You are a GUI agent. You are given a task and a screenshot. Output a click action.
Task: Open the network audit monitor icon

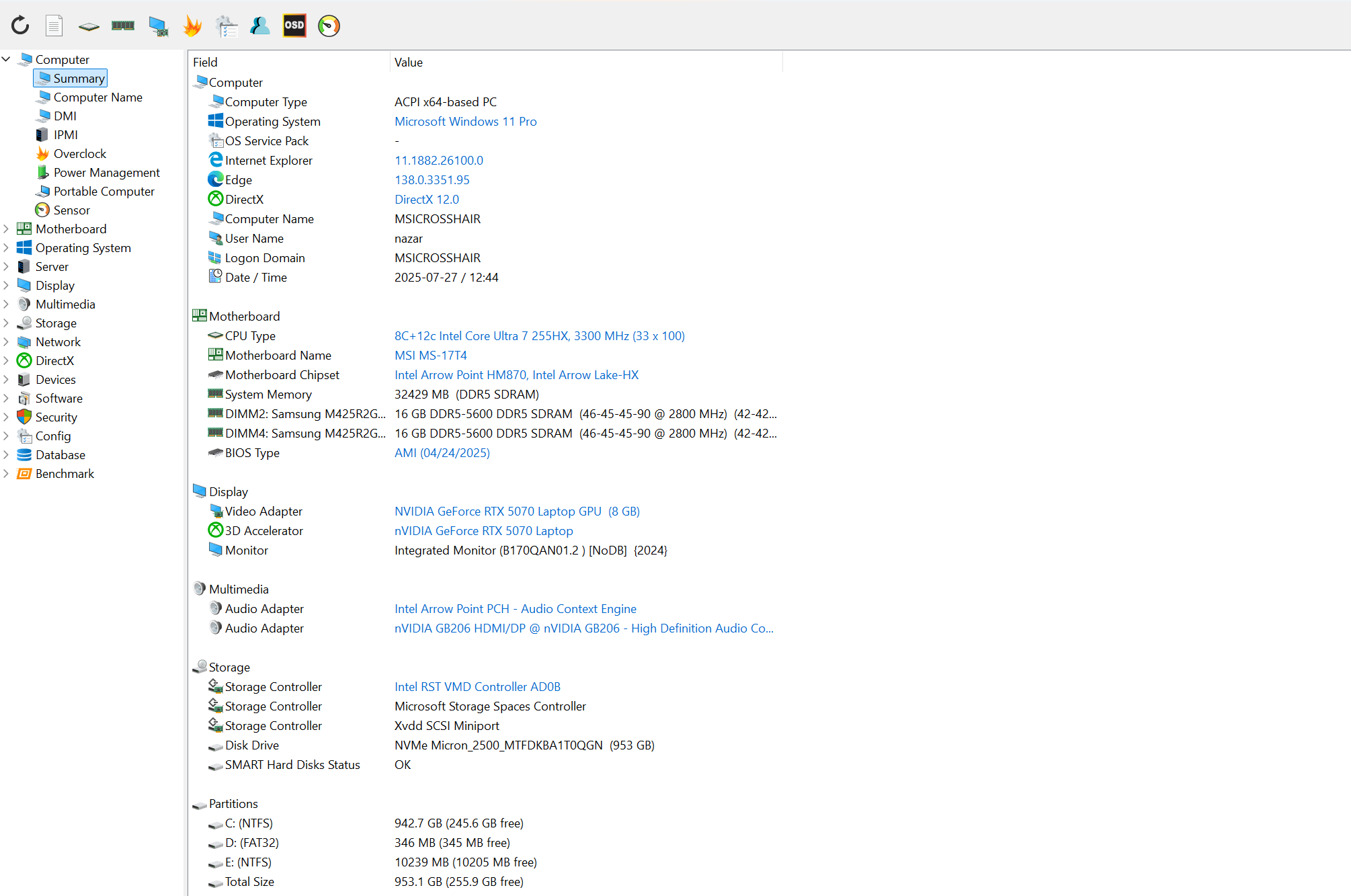point(158,26)
